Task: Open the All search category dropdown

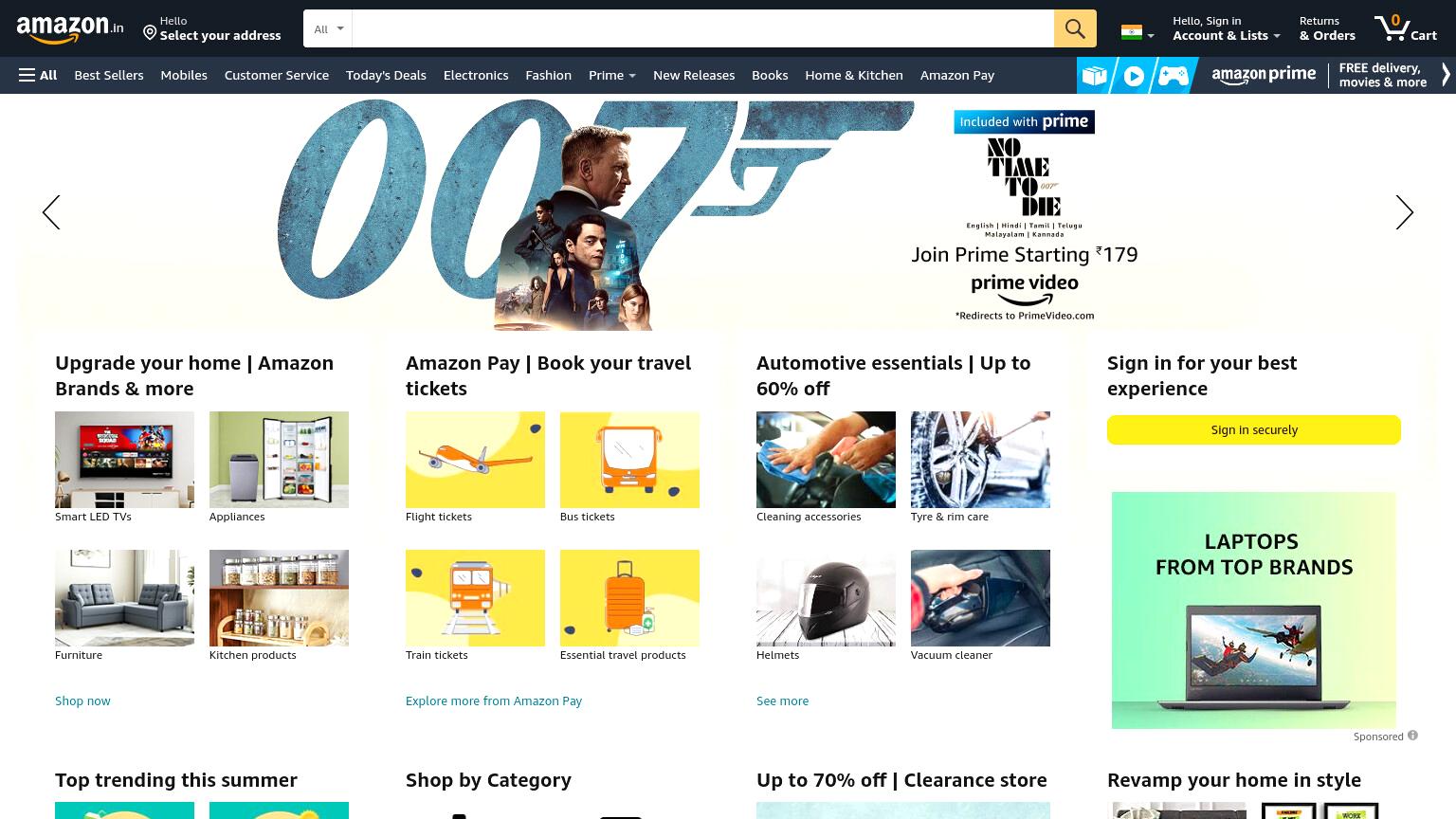Action: pos(328,28)
